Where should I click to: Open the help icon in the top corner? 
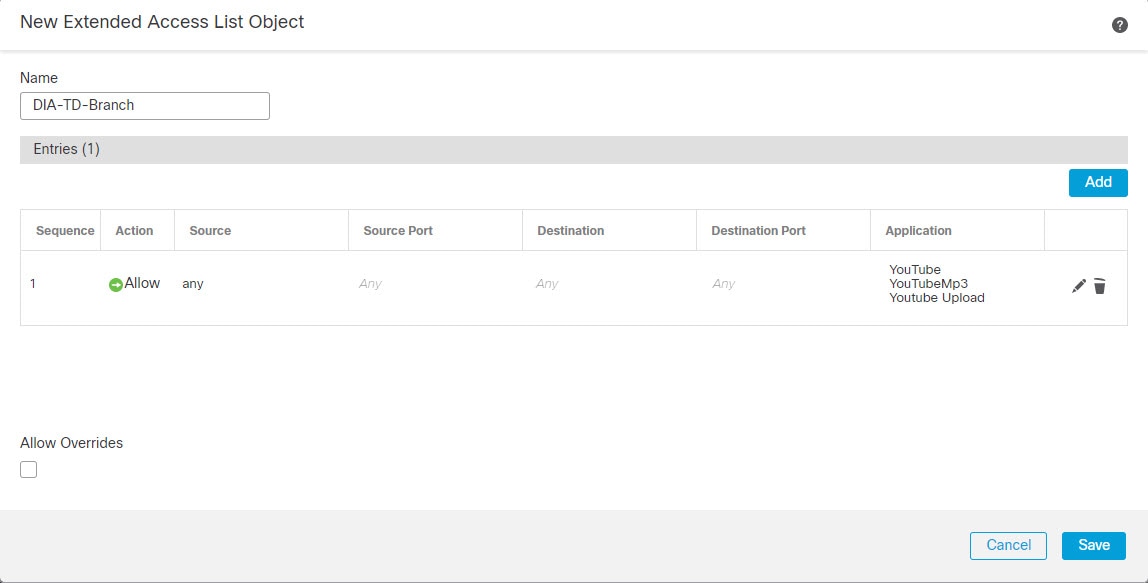click(1120, 25)
